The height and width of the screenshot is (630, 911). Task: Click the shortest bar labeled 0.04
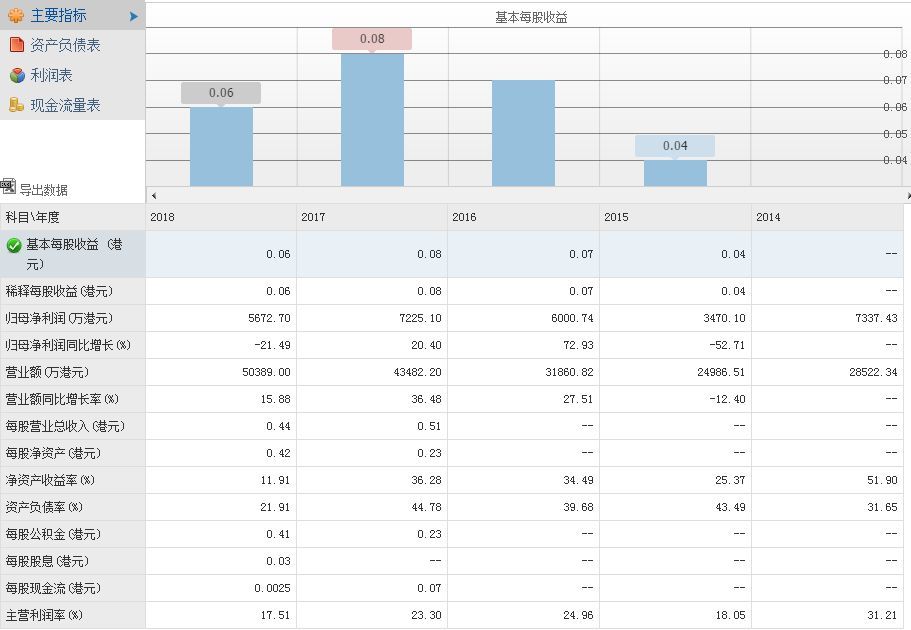coord(675,173)
